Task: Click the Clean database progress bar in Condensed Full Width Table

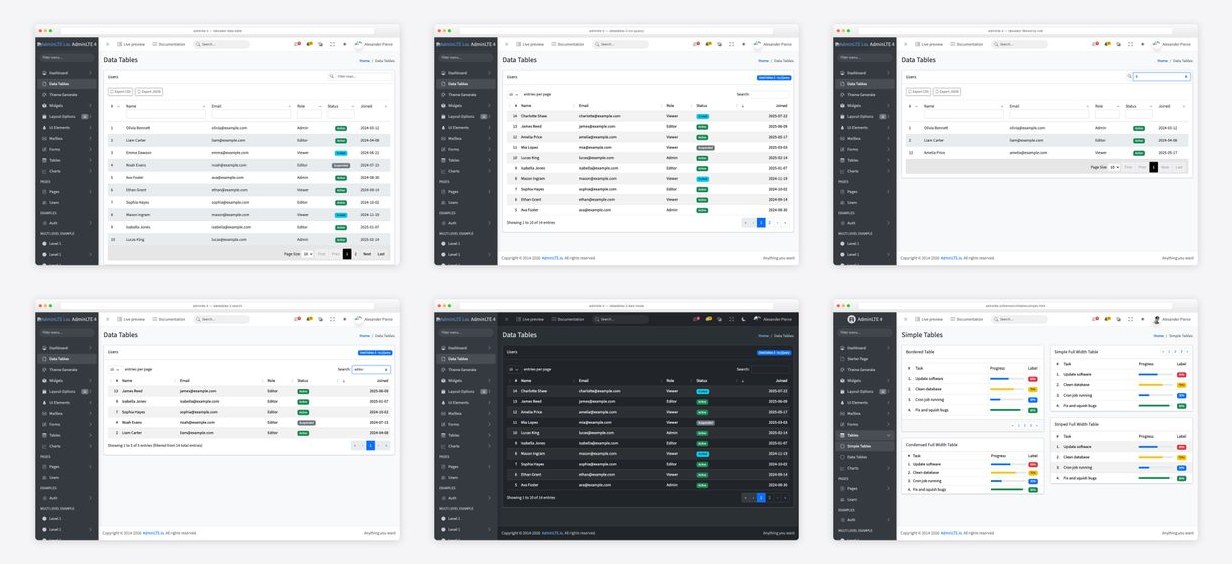Action: click(1008, 472)
